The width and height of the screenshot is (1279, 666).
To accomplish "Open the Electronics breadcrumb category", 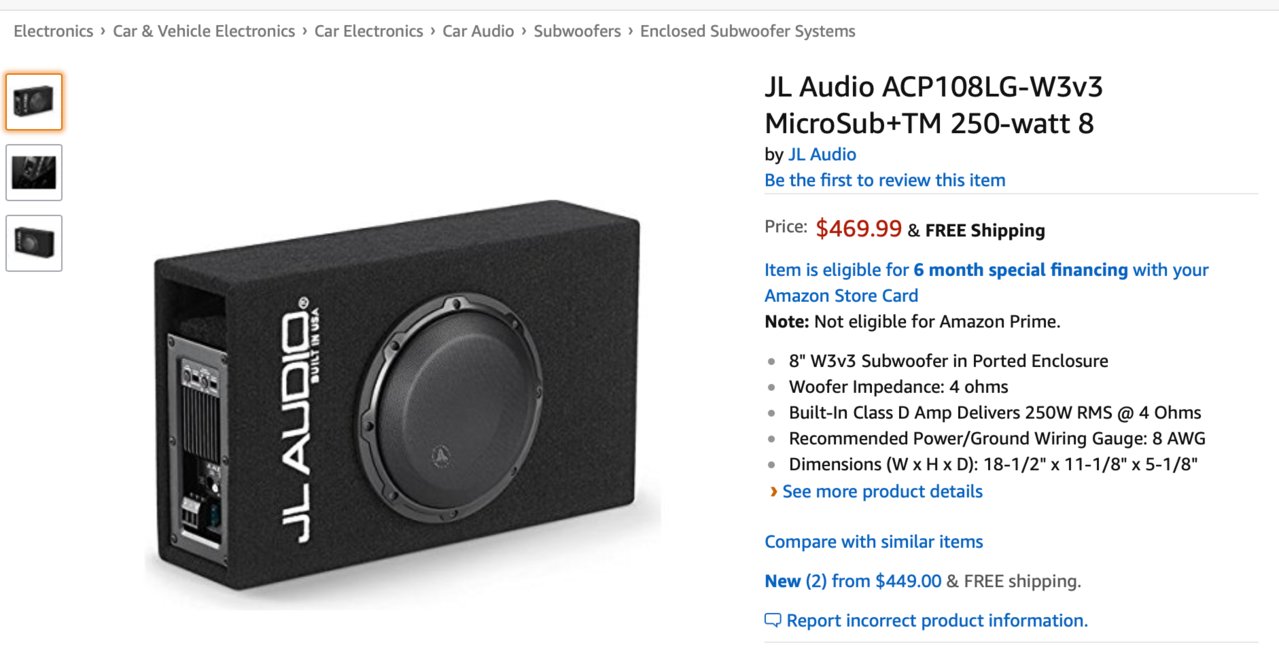I will 53,31.
